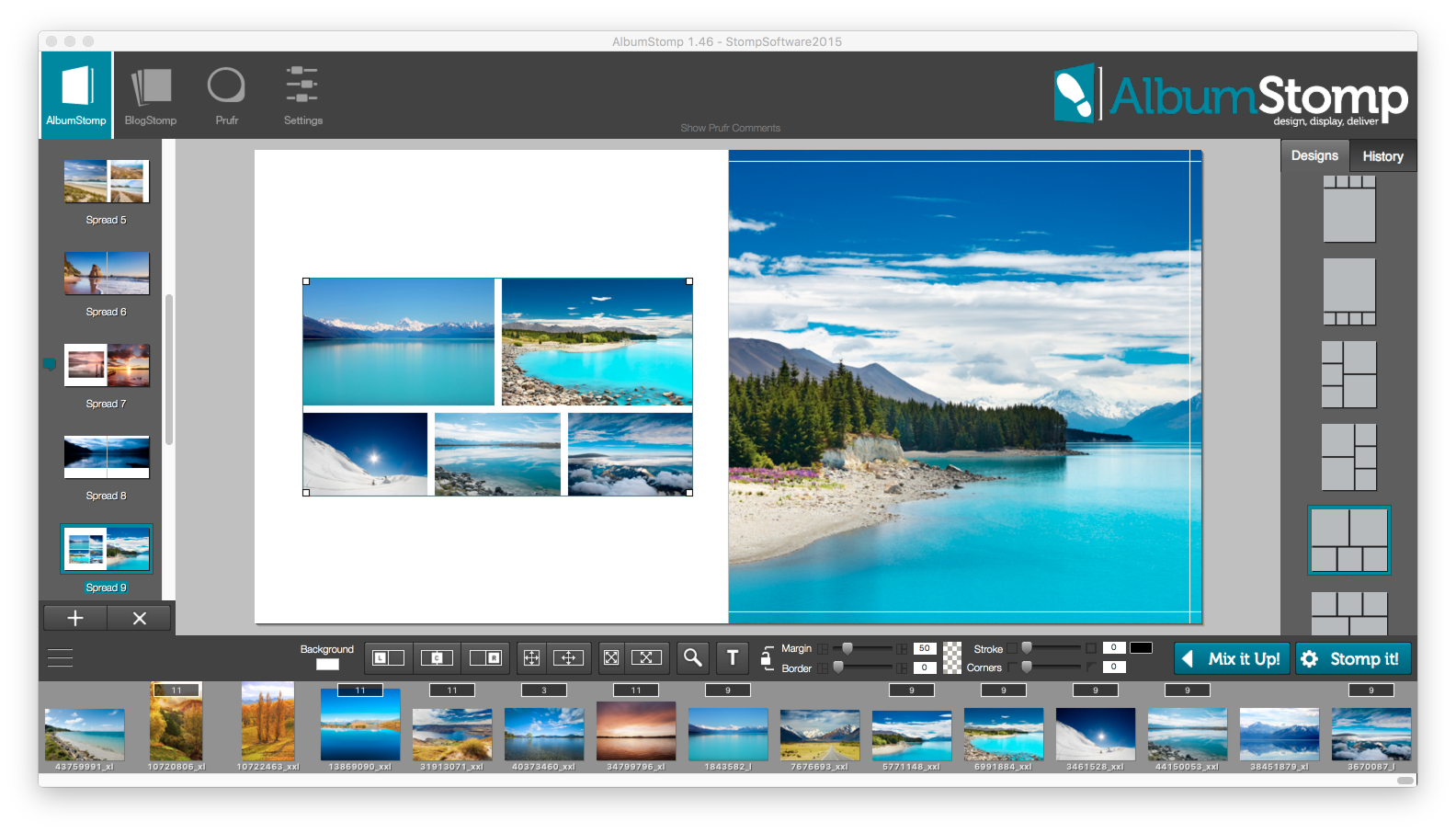Choose fourth design with right column cells

(x=1349, y=457)
